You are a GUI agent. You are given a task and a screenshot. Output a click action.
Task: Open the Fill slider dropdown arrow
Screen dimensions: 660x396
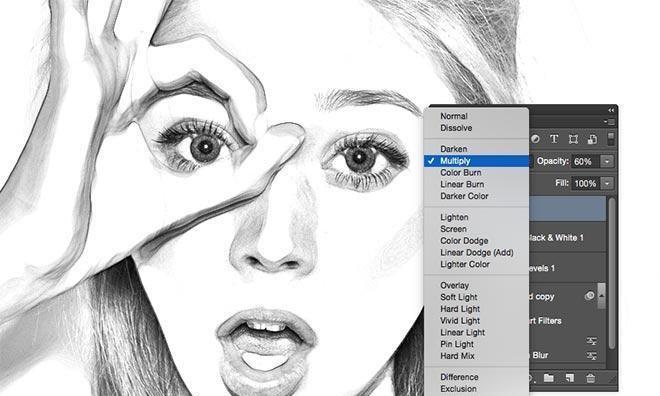pyautogui.click(x=607, y=183)
